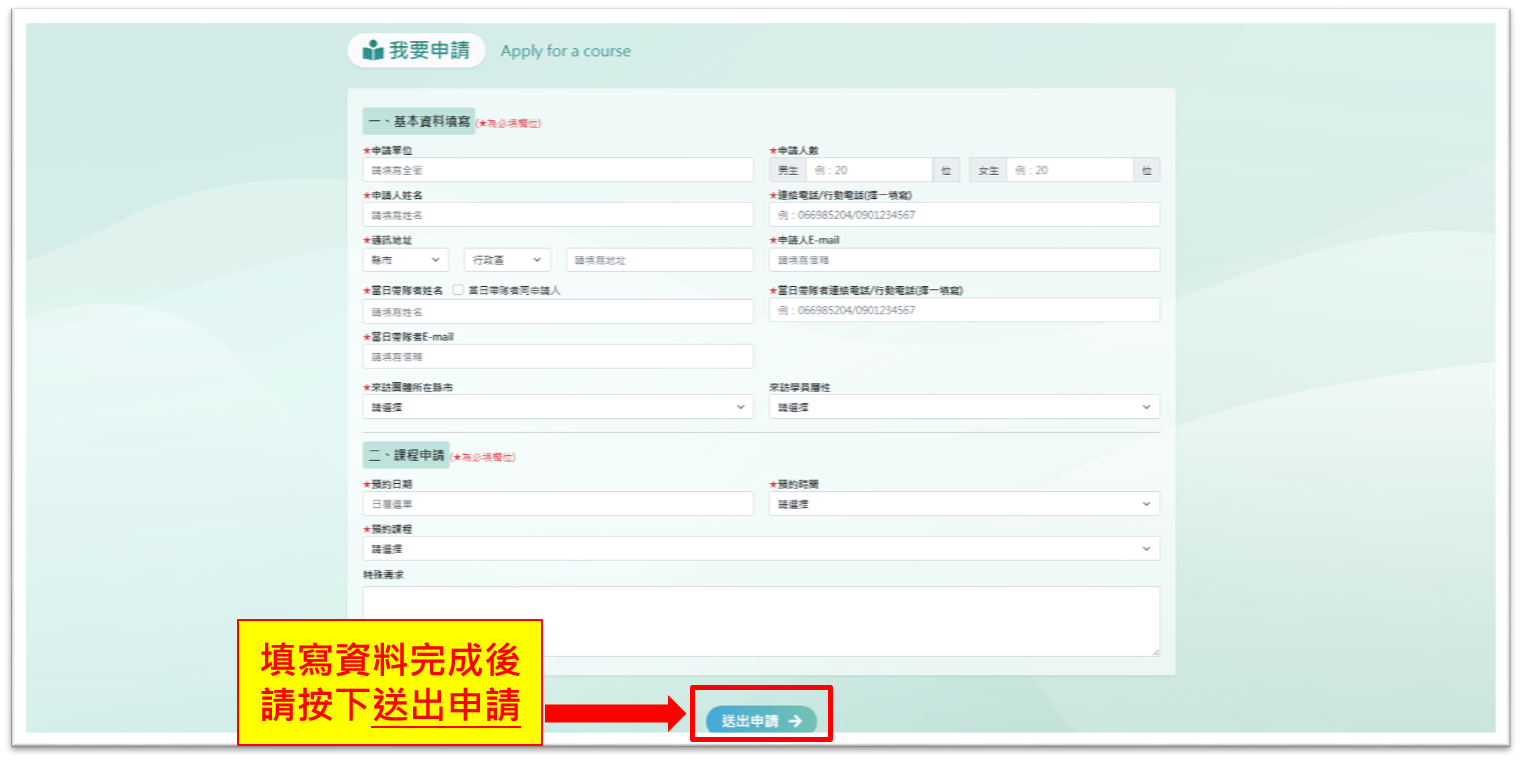Expand the 預約時間 dropdown

point(965,504)
